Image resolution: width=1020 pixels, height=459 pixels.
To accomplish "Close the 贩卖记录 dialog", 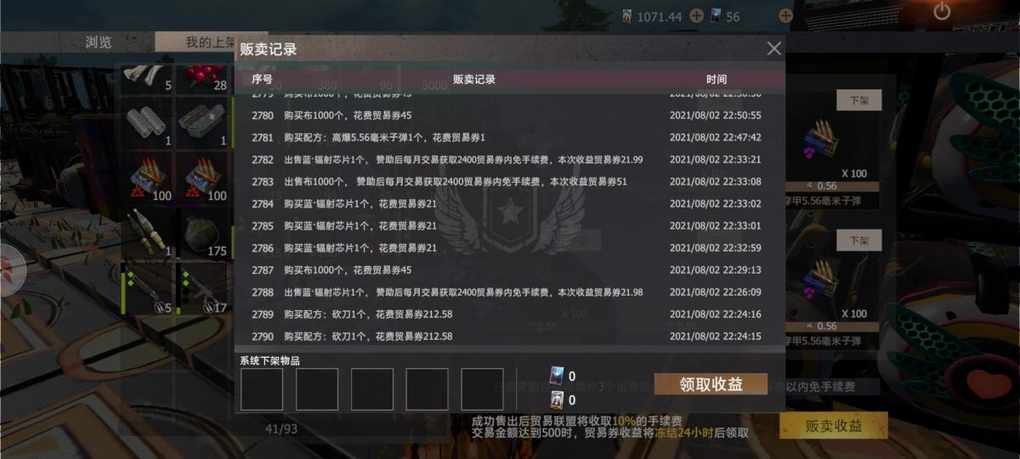I will tap(773, 49).
